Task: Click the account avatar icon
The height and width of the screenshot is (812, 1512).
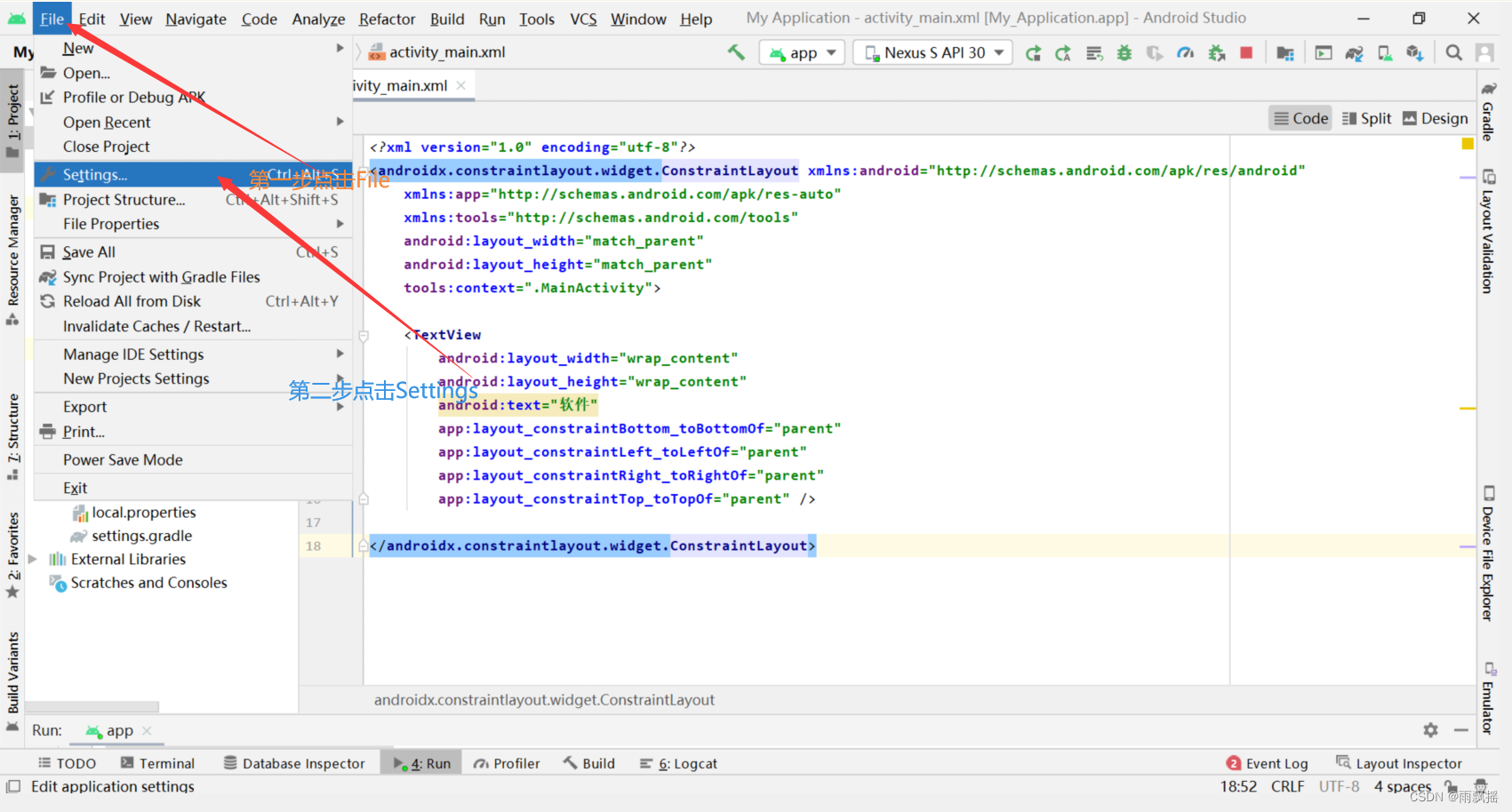Action: coord(1484,53)
